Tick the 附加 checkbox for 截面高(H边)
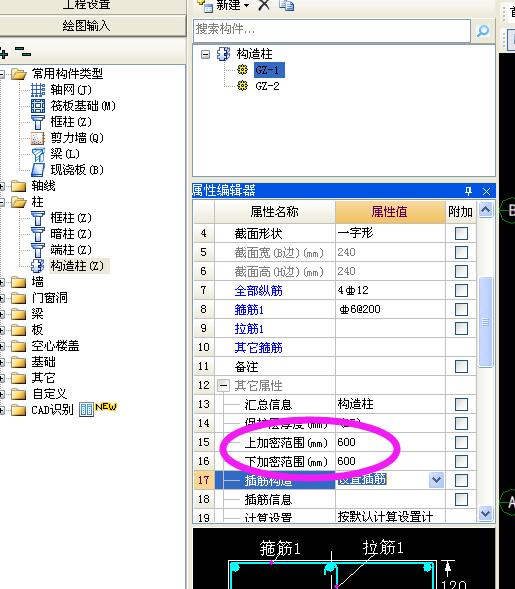Viewport: 515px width, 589px height. pos(461,271)
